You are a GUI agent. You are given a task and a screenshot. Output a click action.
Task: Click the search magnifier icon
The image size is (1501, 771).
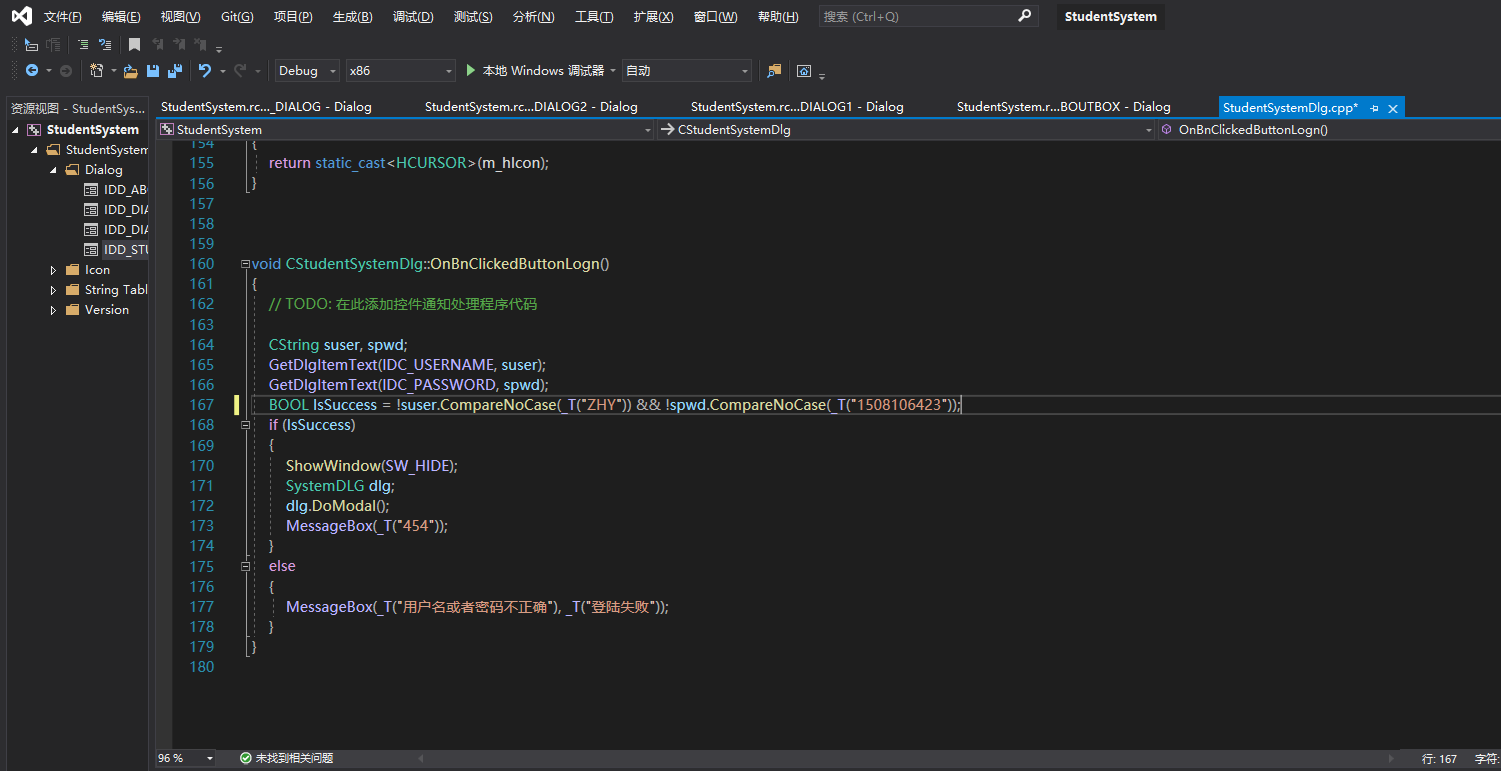pos(1024,16)
